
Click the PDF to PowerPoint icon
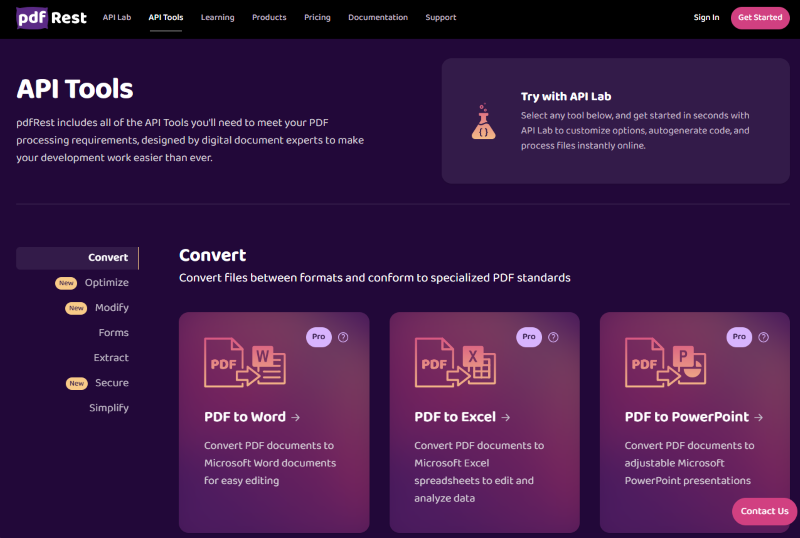[665, 362]
